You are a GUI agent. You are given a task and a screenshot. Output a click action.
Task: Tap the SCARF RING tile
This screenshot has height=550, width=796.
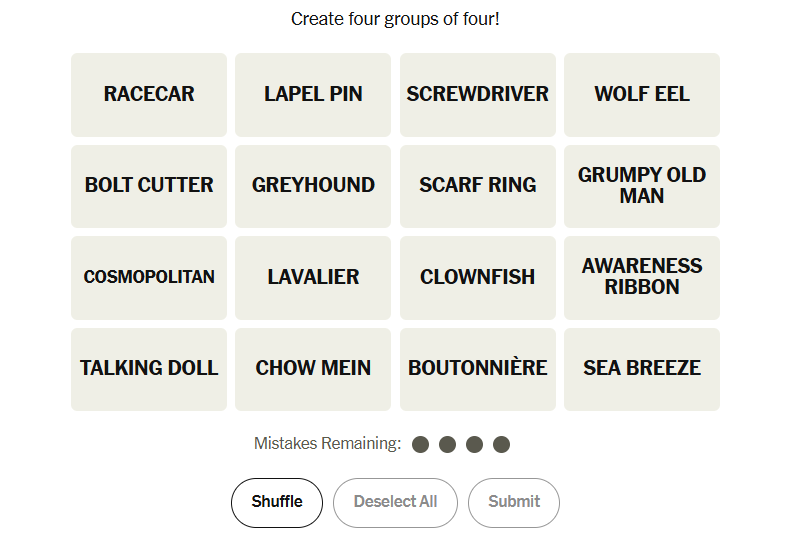pyautogui.click(x=477, y=186)
